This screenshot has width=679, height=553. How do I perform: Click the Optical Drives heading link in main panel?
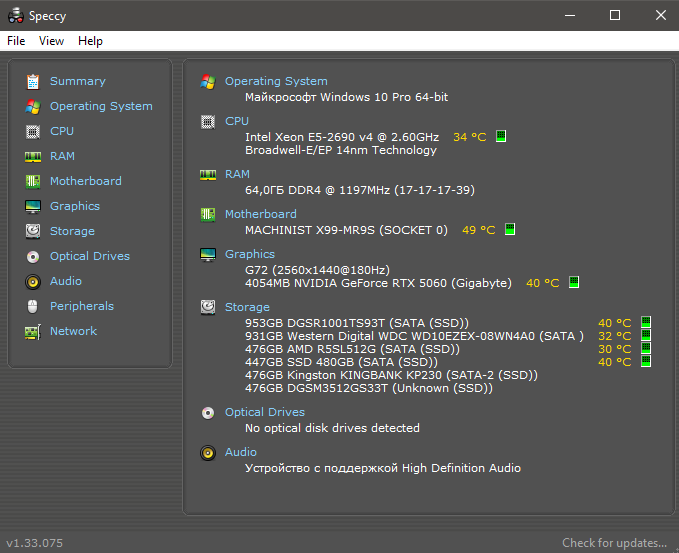pyautogui.click(x=265, y=412)
